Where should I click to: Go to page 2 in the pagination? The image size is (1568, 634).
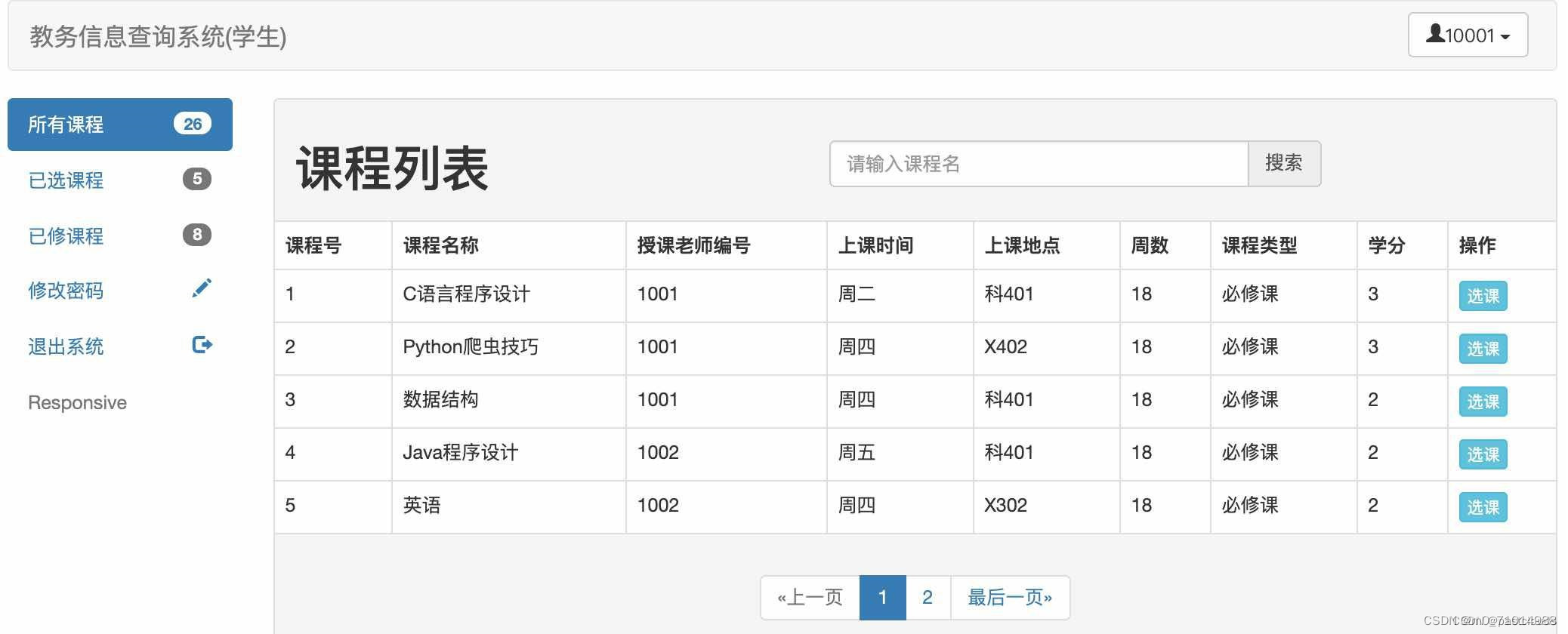tap(928, 598)
